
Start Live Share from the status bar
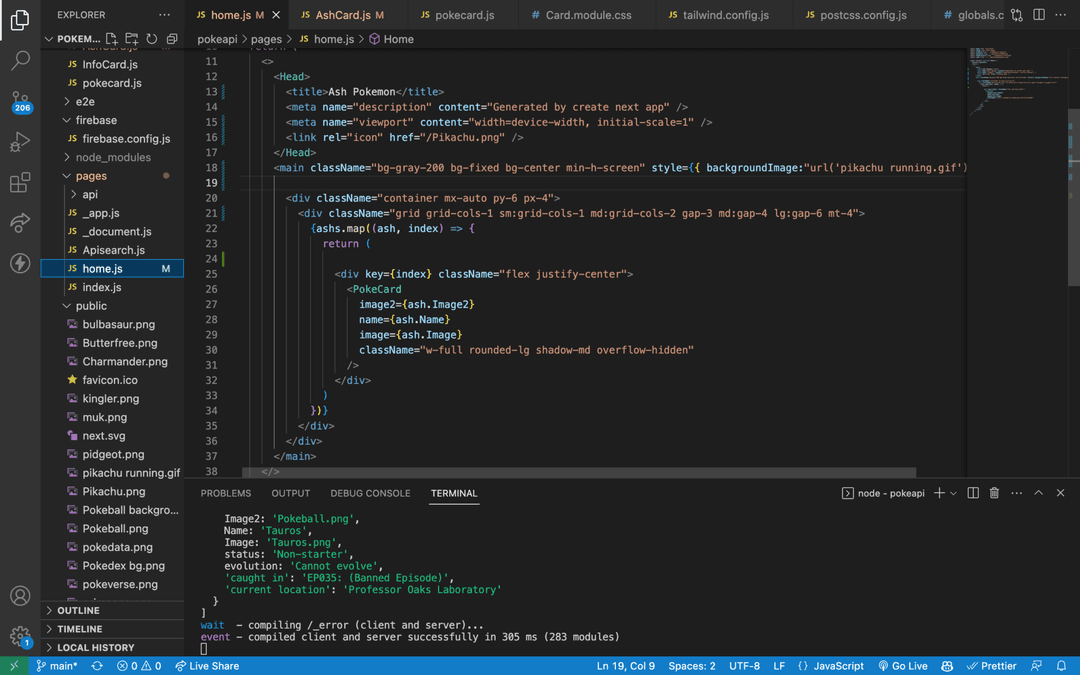[x=207, y=666]
